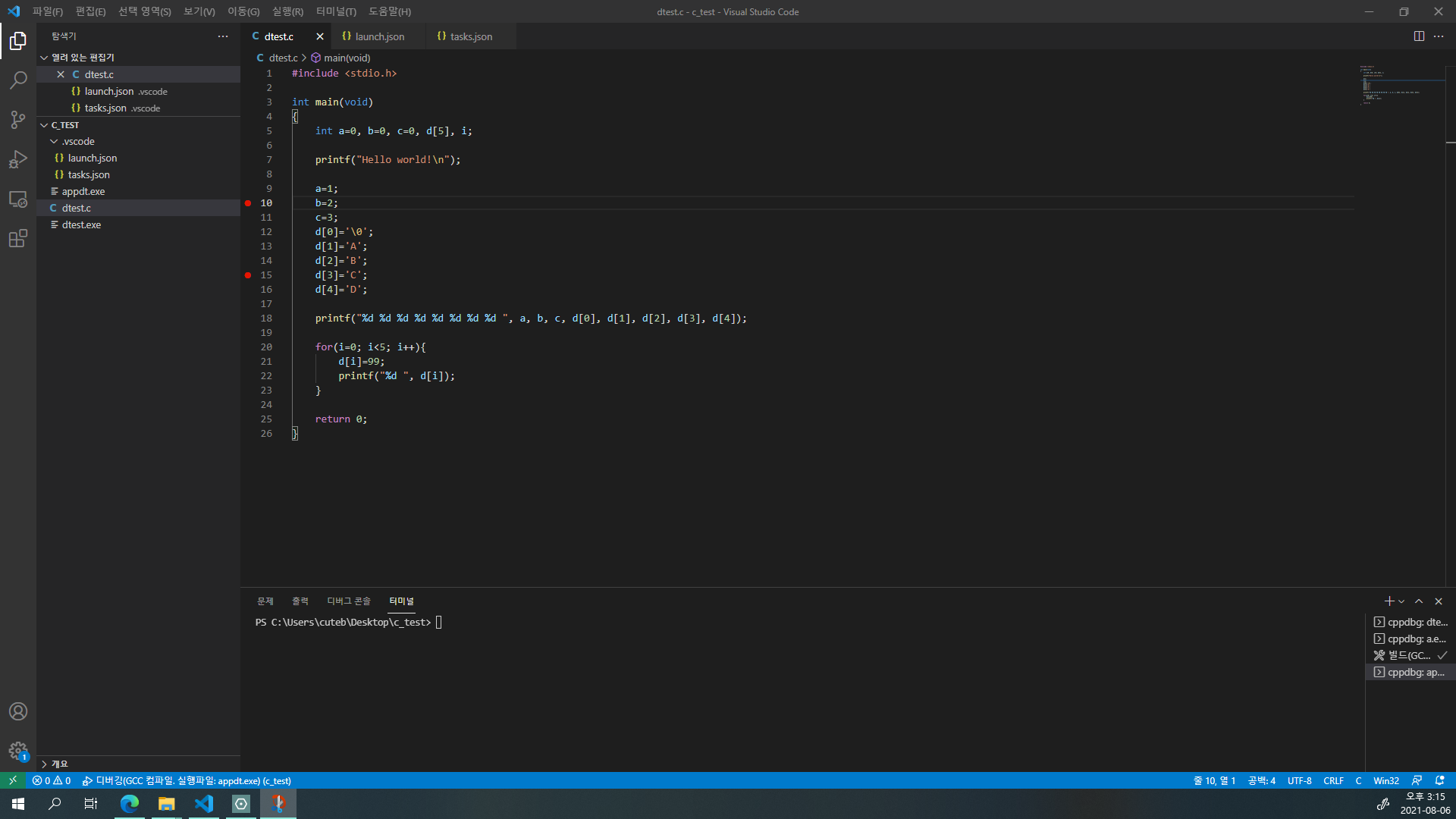Open the Accounts icon
1456x819 pixels.
tap(18, 711)
